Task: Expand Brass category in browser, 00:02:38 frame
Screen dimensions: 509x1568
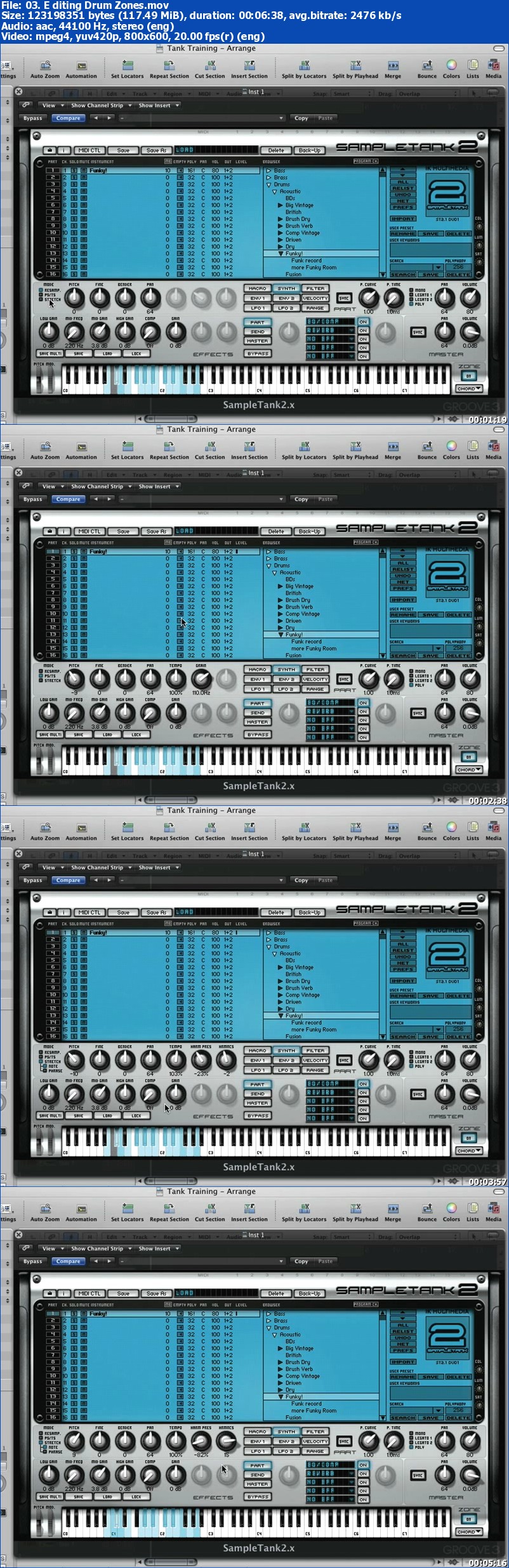Action: click(268, 559)
